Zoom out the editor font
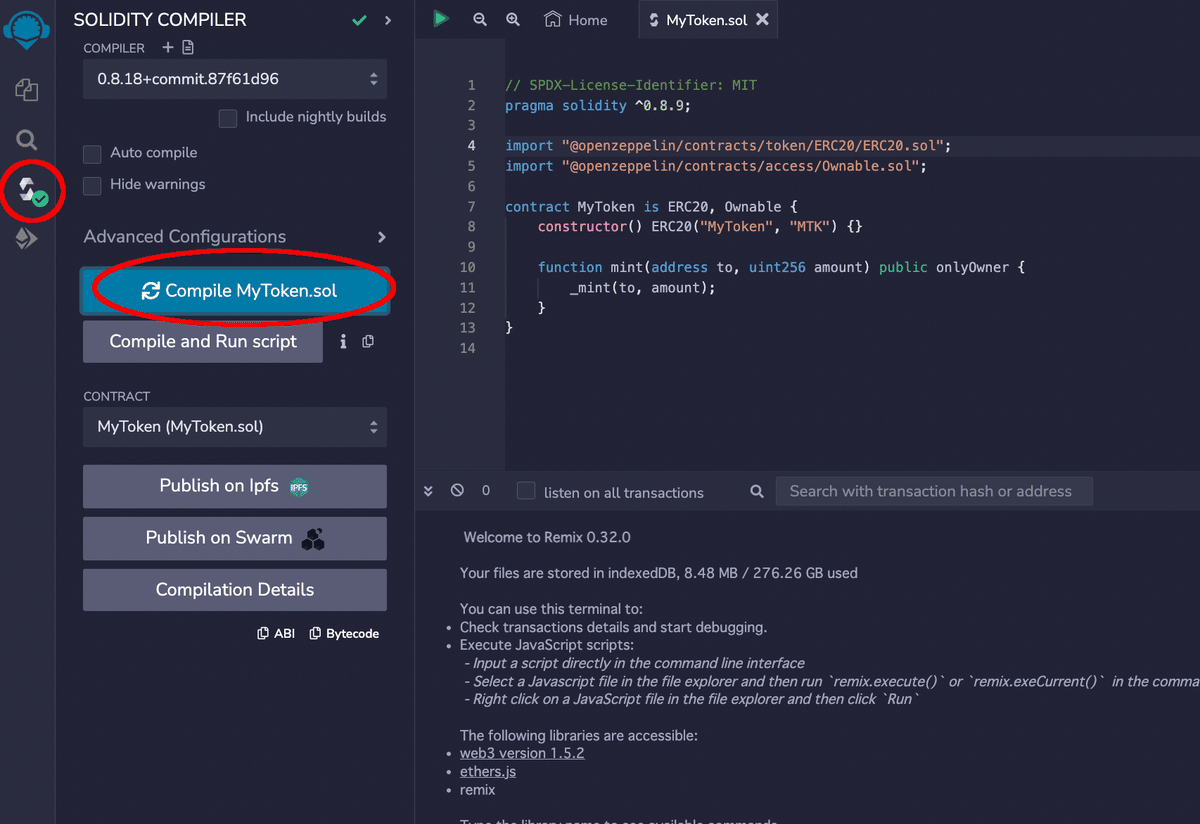The width and height of the screenshot is (1200, 824). point(480,19)
